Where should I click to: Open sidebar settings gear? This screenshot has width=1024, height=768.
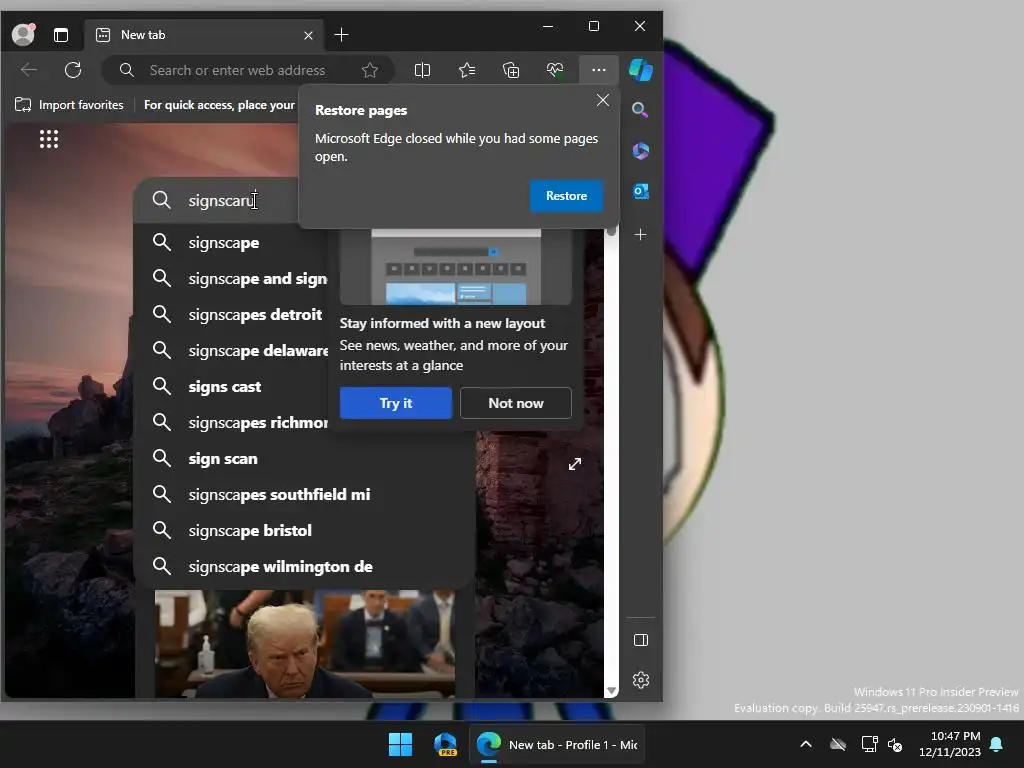click(641, 680)
